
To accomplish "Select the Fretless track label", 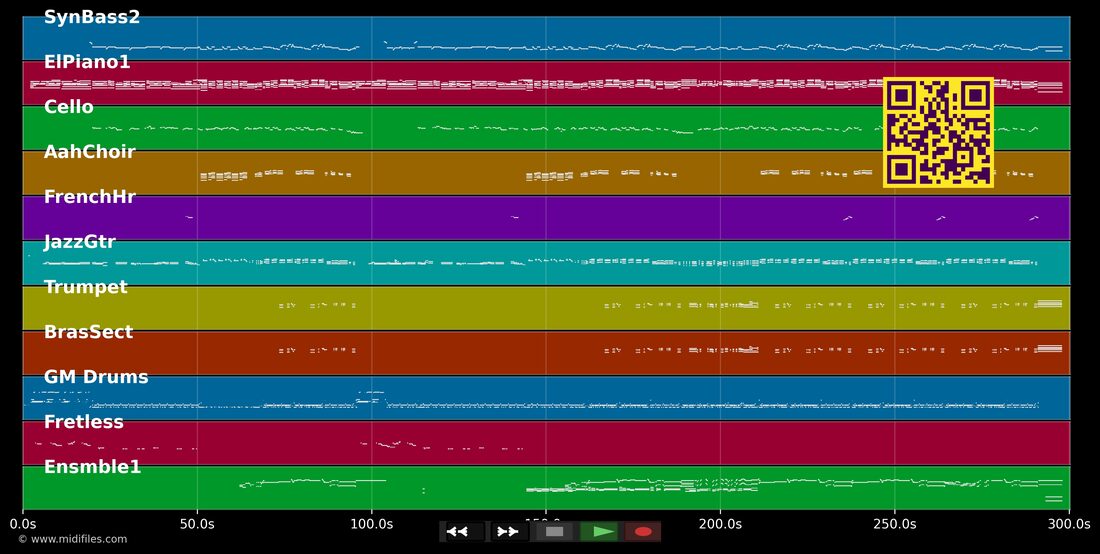I will pyautogui.click(x=83, y=421).
